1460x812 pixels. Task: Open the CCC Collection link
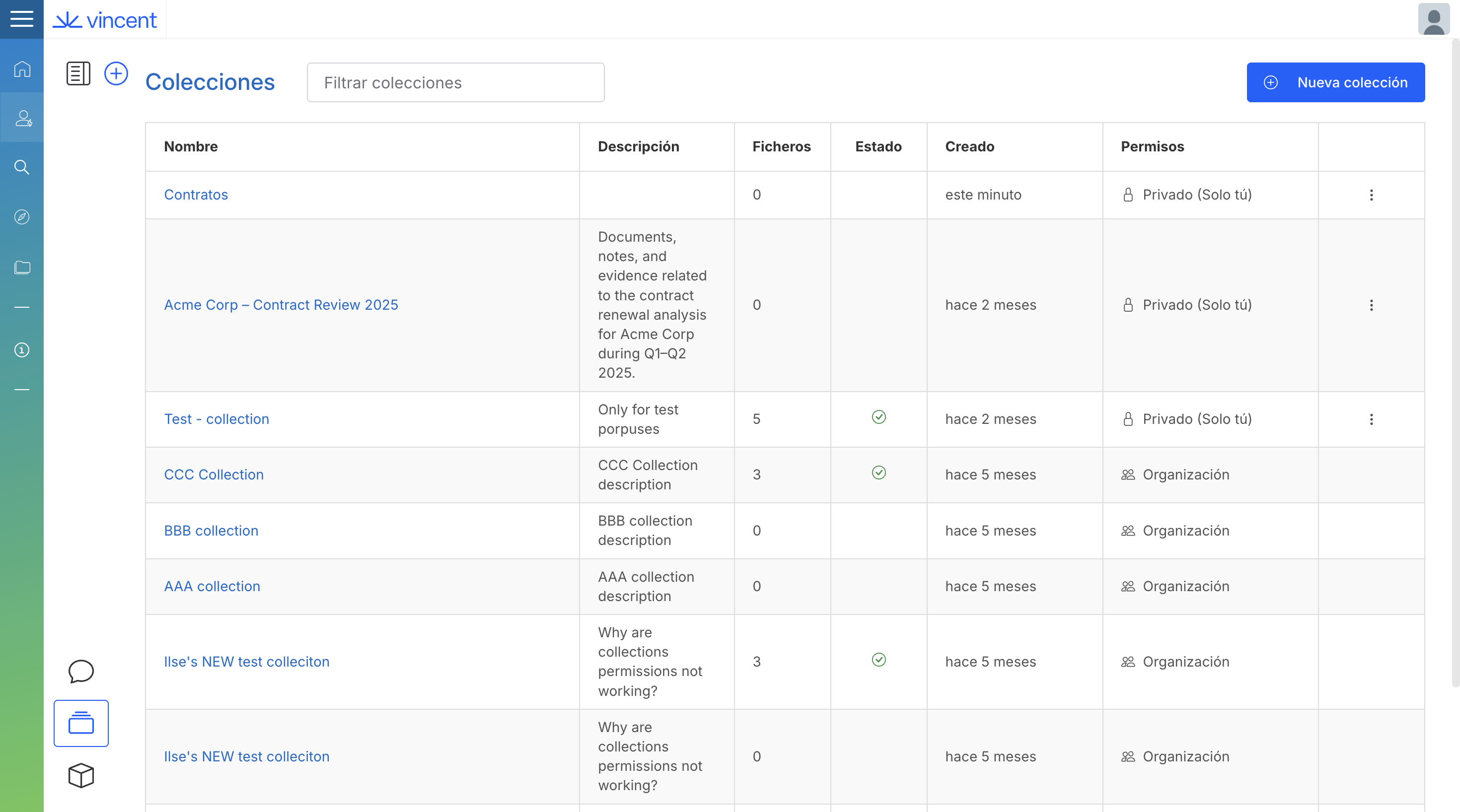[x=214, y=474]
